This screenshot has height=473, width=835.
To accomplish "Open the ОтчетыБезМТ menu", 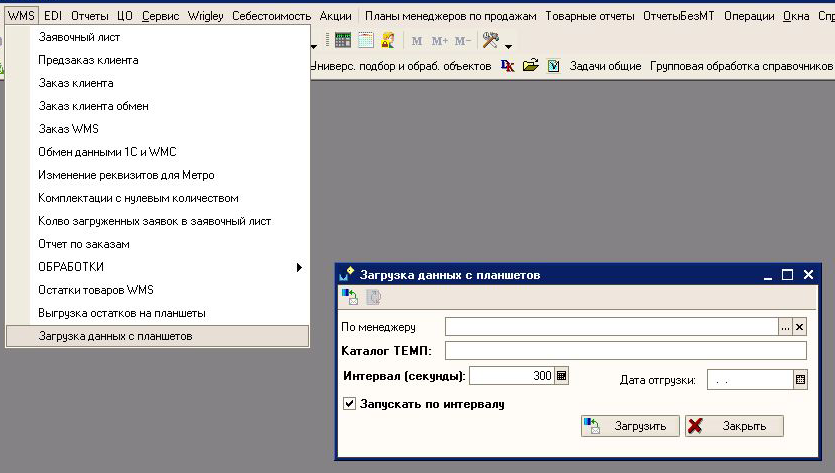I will click(678, 16).
